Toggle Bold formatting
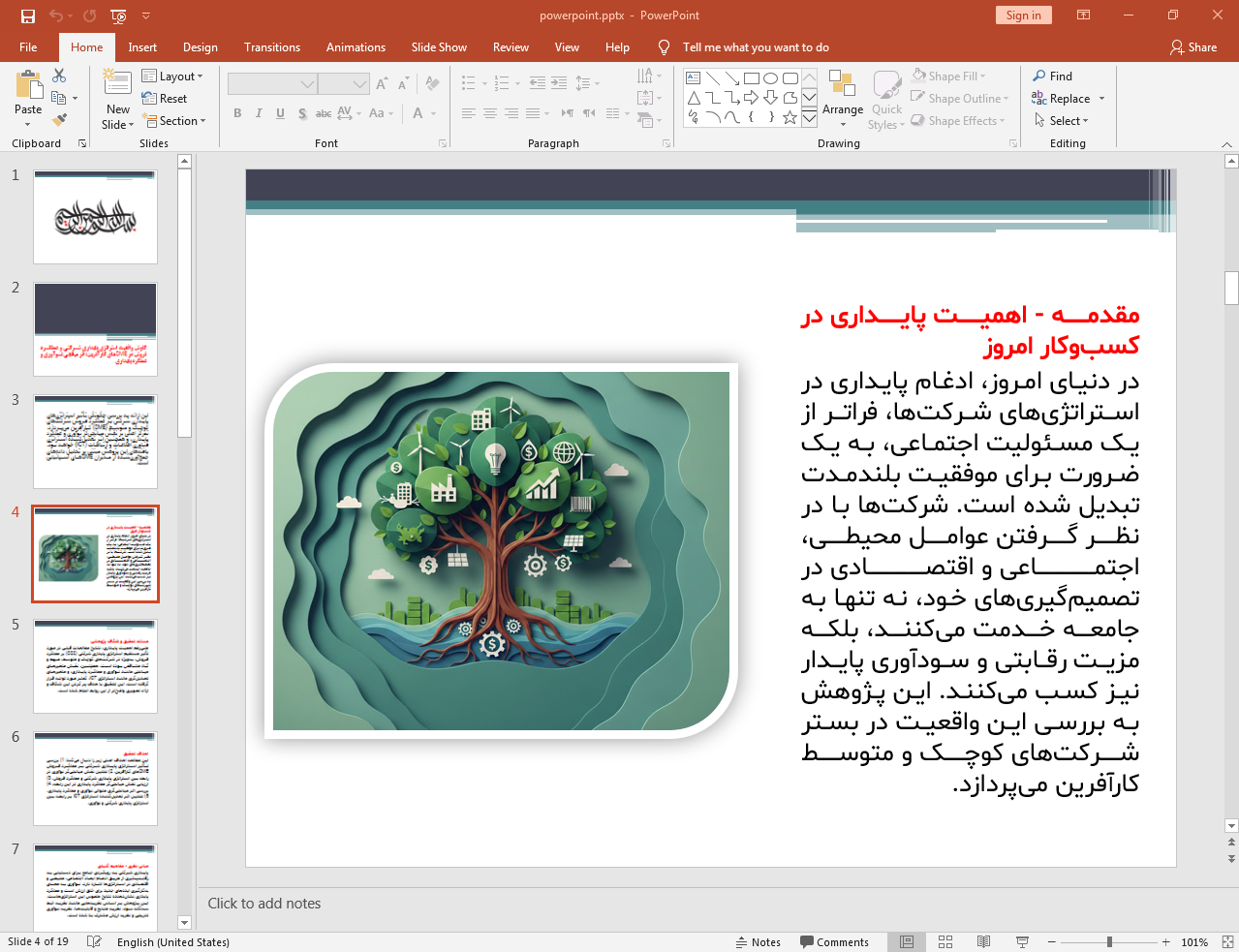1239x952 pixels. click(x=237, y=113)
